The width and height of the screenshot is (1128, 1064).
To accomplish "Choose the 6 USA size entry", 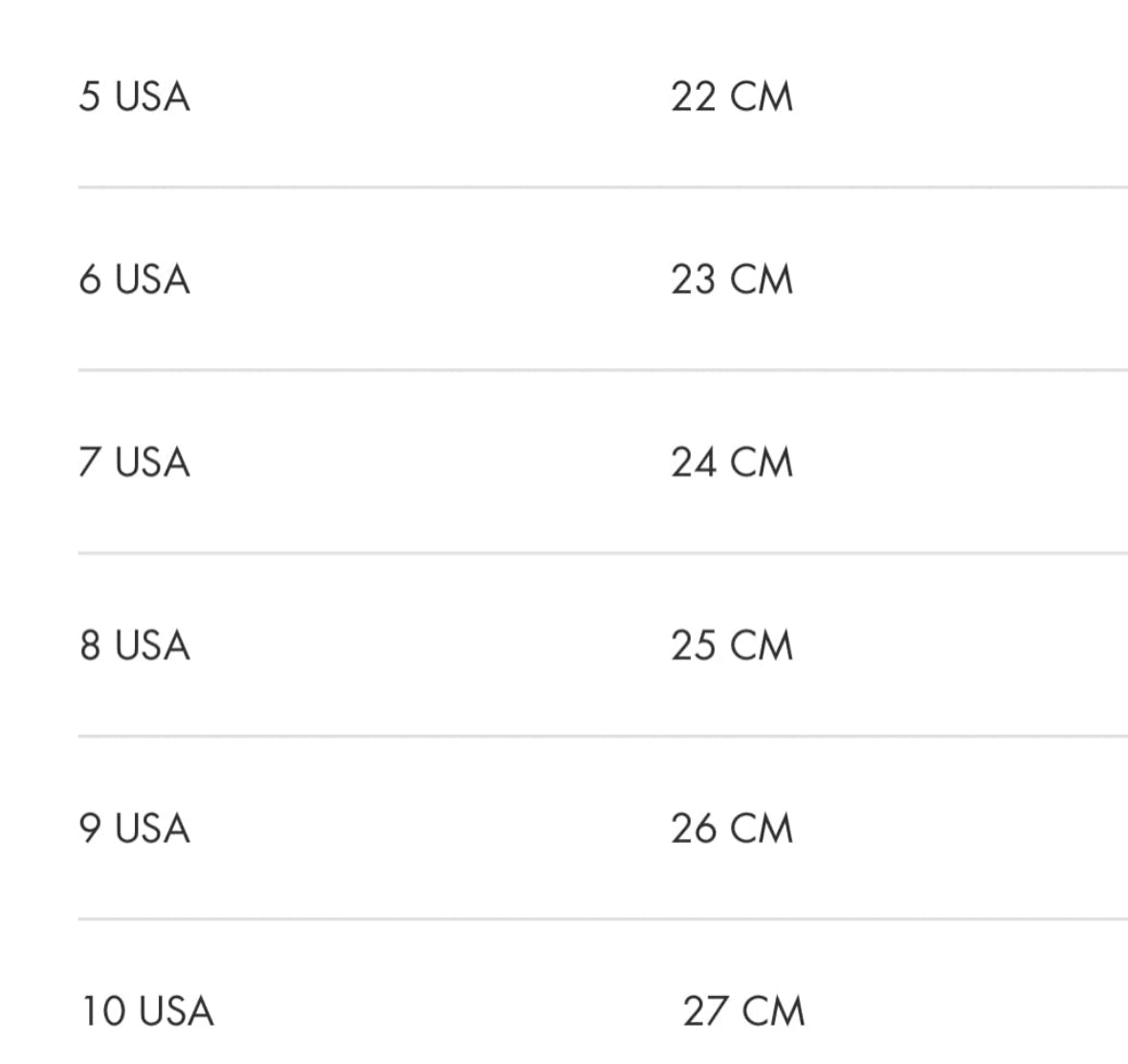I will [135, 279].
